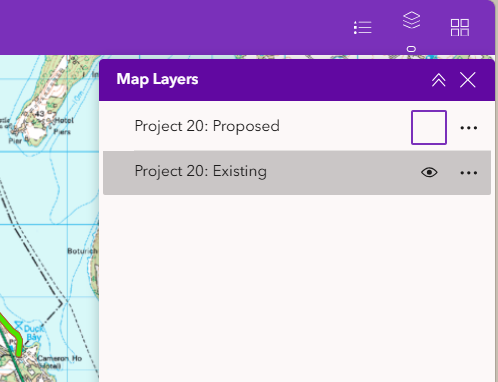Hide the Project 20: Existing layer
Image resolution: width=498 pixels, height=382 pixels.
pyautogui.click(x=429, y=172)
